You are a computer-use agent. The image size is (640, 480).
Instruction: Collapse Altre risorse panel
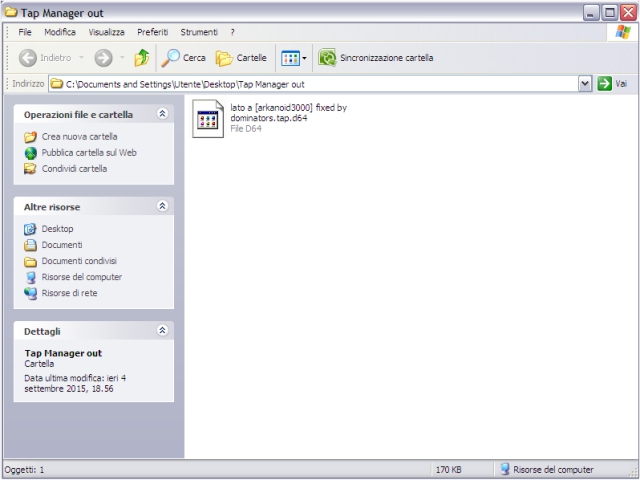pos(162,206)
